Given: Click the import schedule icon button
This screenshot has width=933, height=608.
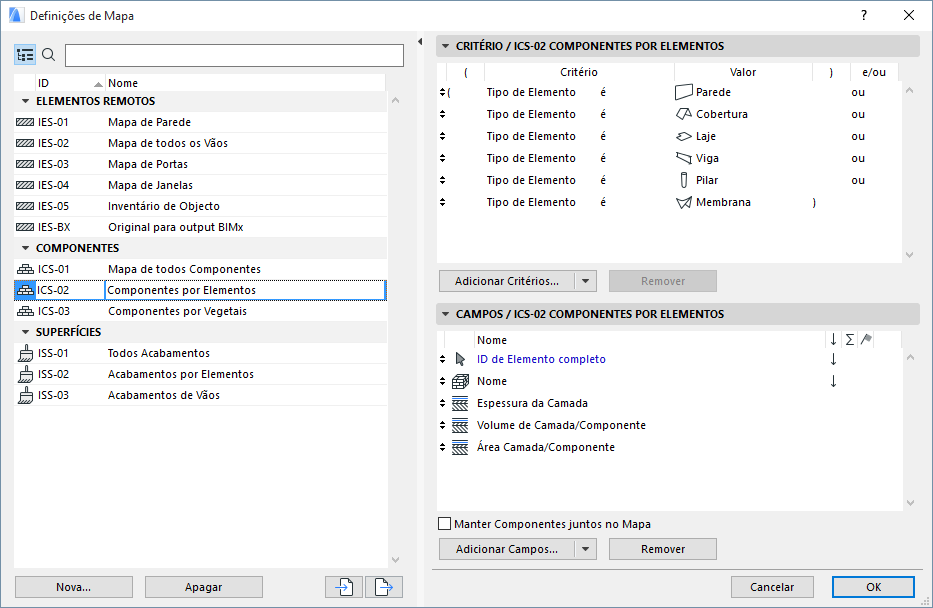Looking at the screenshot, I should [343, 587].
